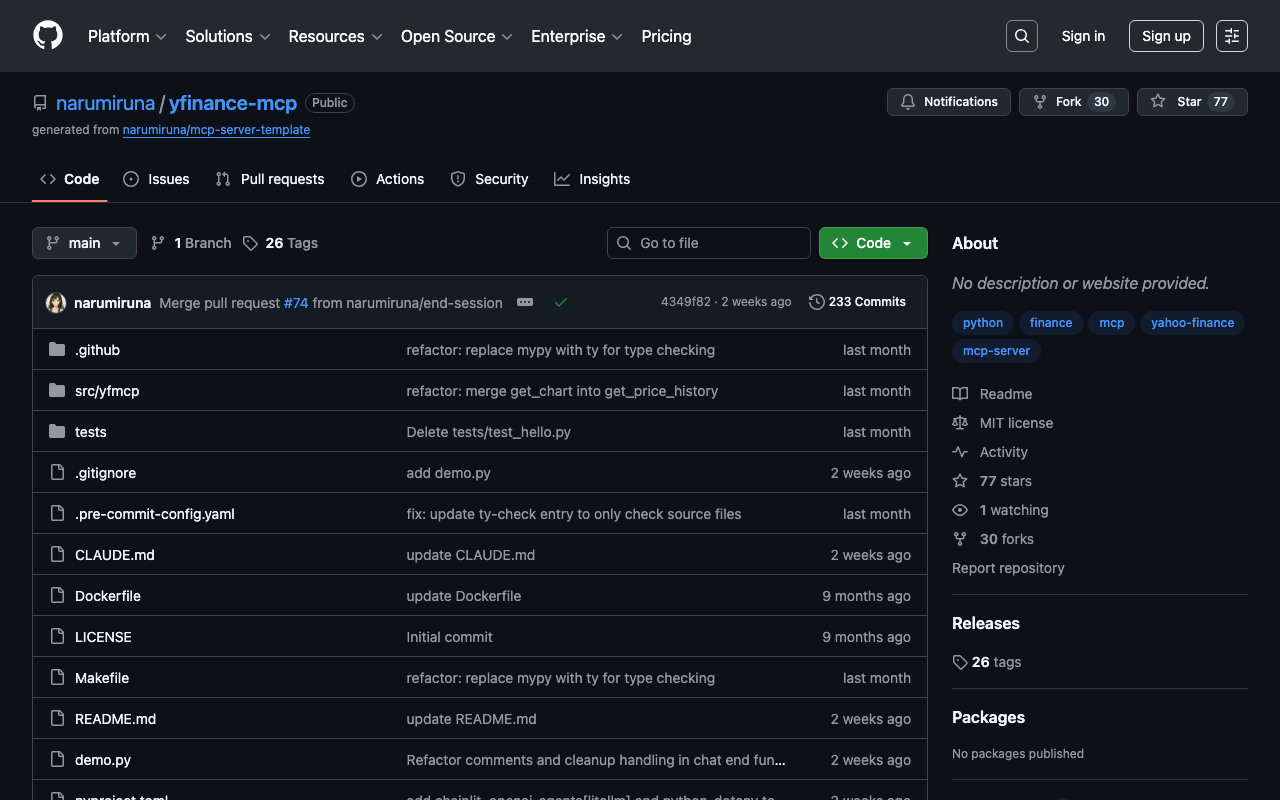Expand the green Code dropdown
The image size is (1280, 800).
coord(873,243)
